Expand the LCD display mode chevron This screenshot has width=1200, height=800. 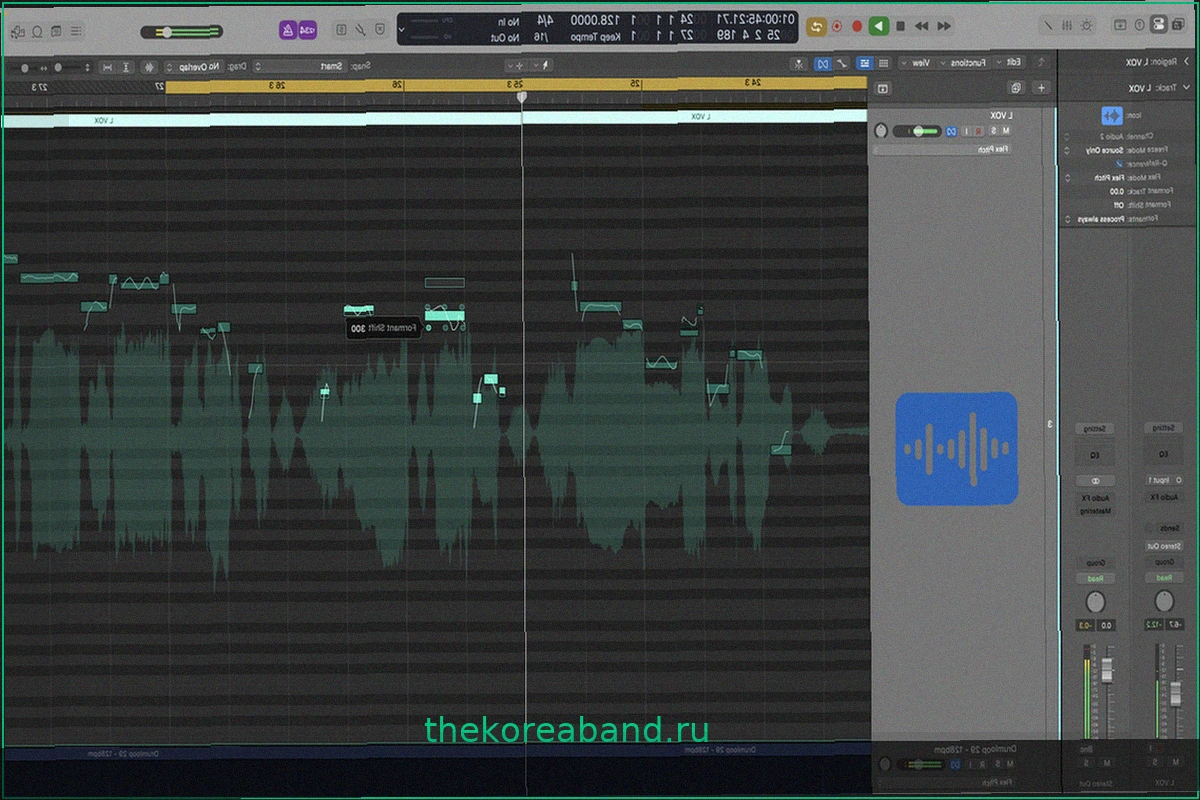point(401,30)
